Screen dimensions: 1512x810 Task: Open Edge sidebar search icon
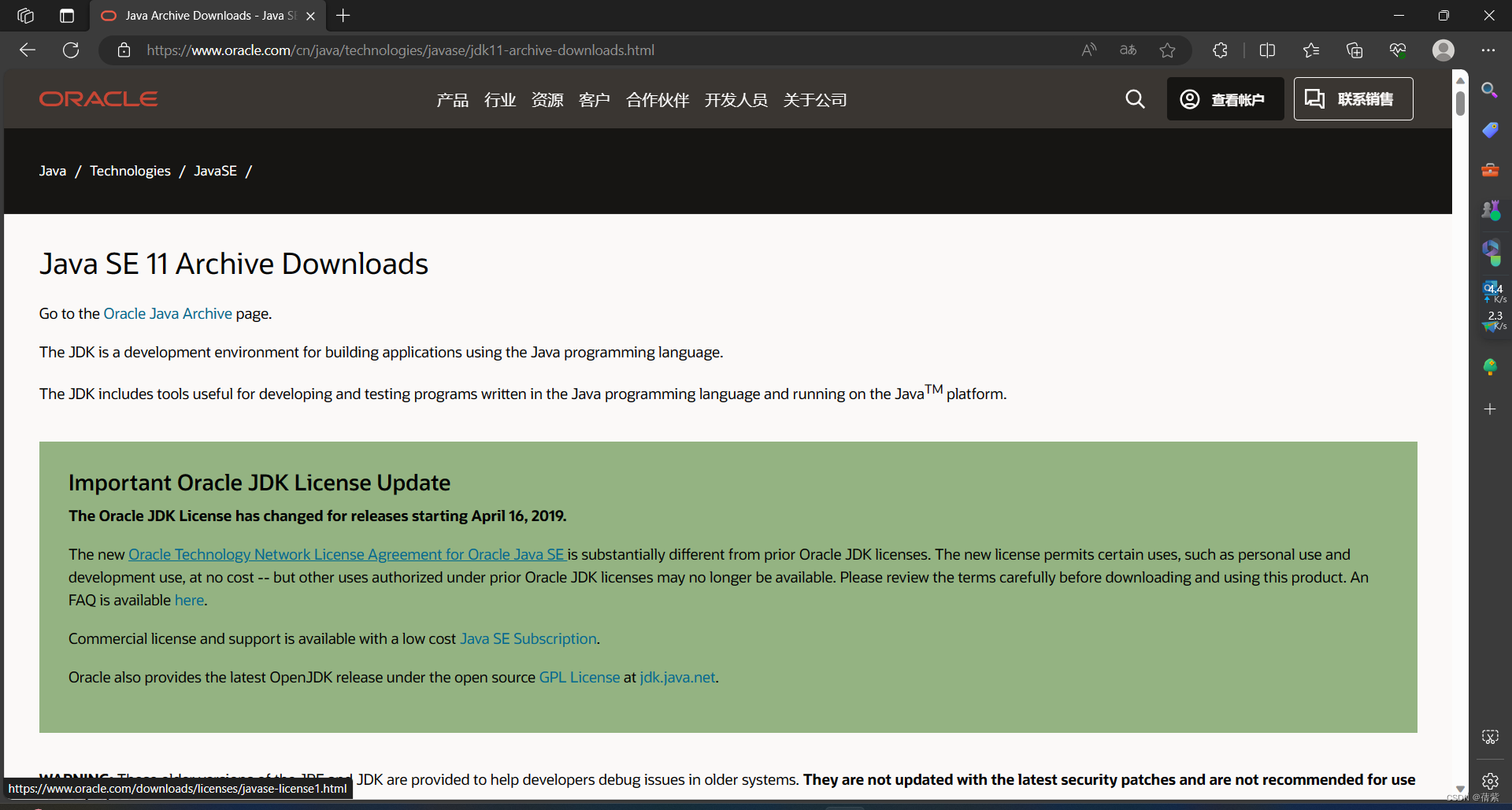[1489, 90]
